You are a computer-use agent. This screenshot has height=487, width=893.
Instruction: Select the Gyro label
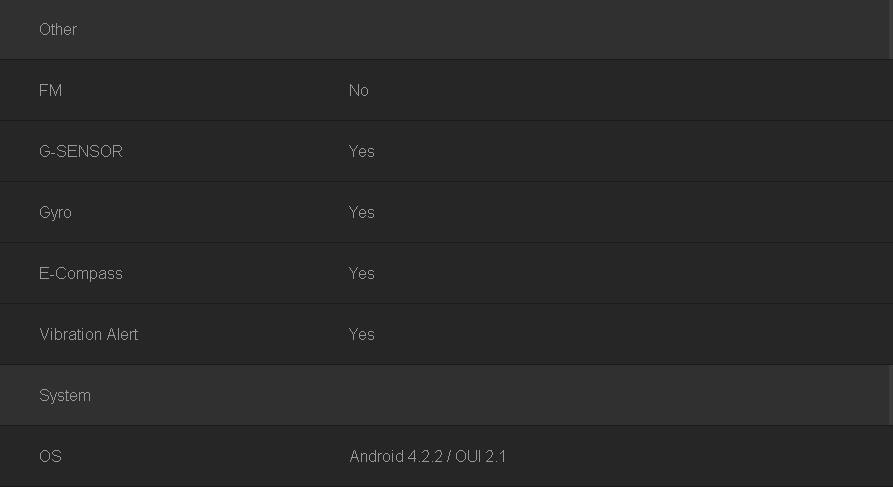(55, 213)
